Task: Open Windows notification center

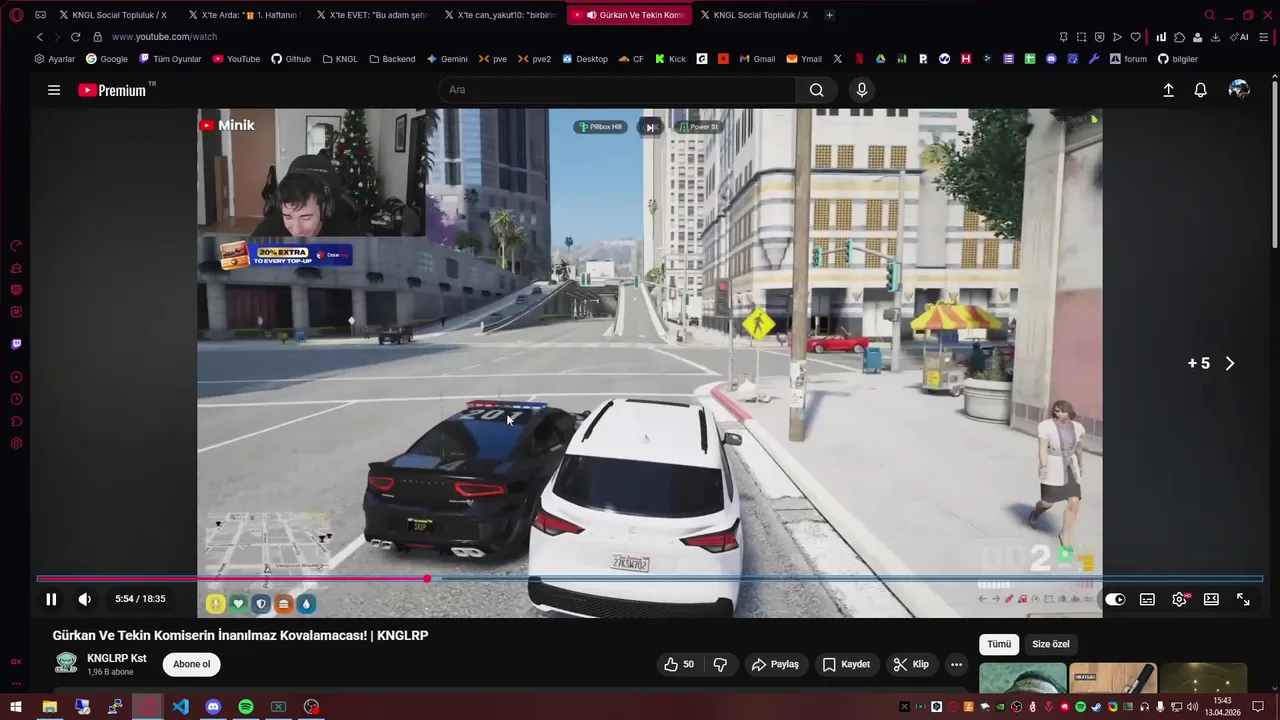Action: coord(1258,707)
